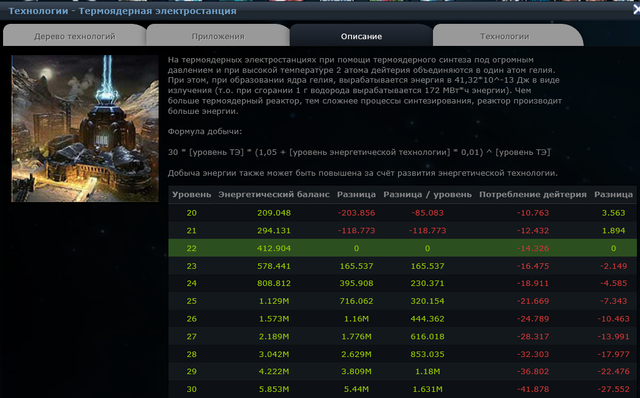Click difference value 716.062

356,301
